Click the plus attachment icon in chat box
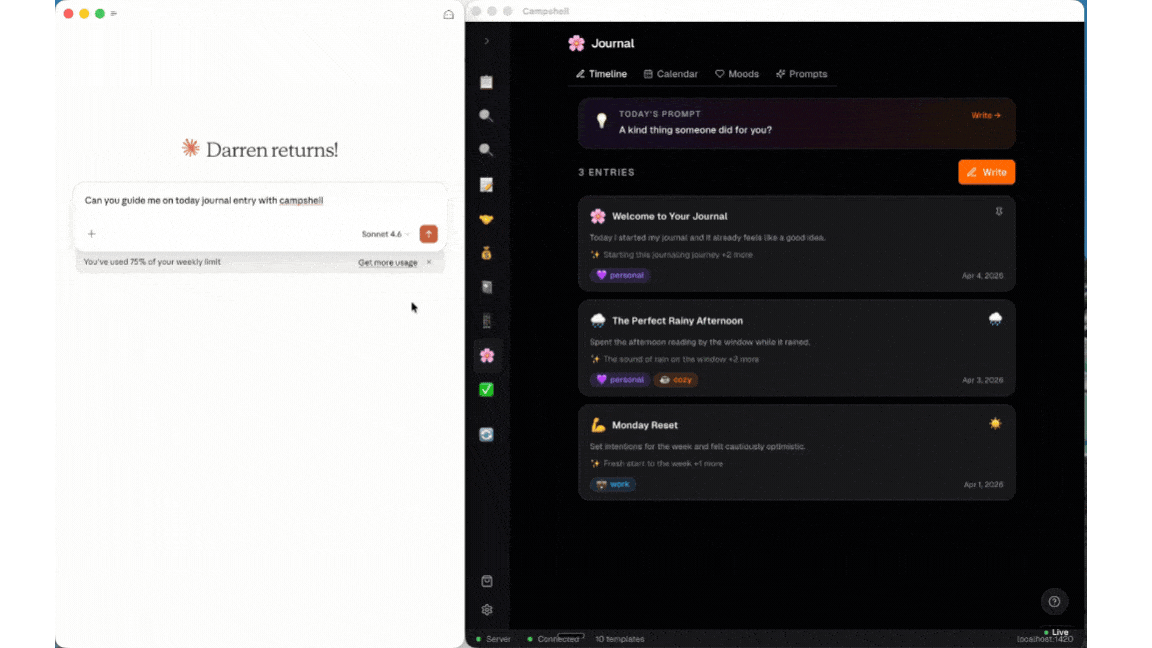 point(92,234)
